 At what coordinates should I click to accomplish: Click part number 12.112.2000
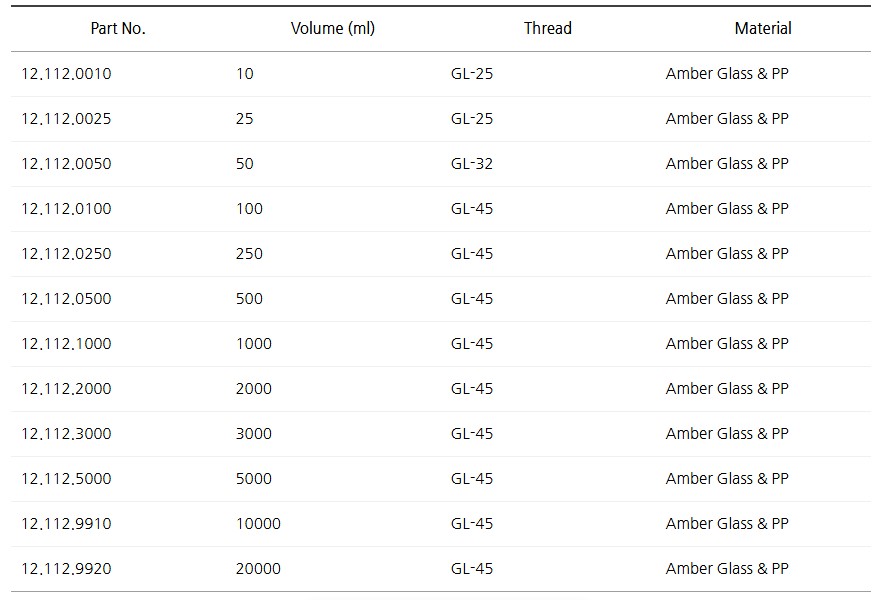(x=66, y=389)
